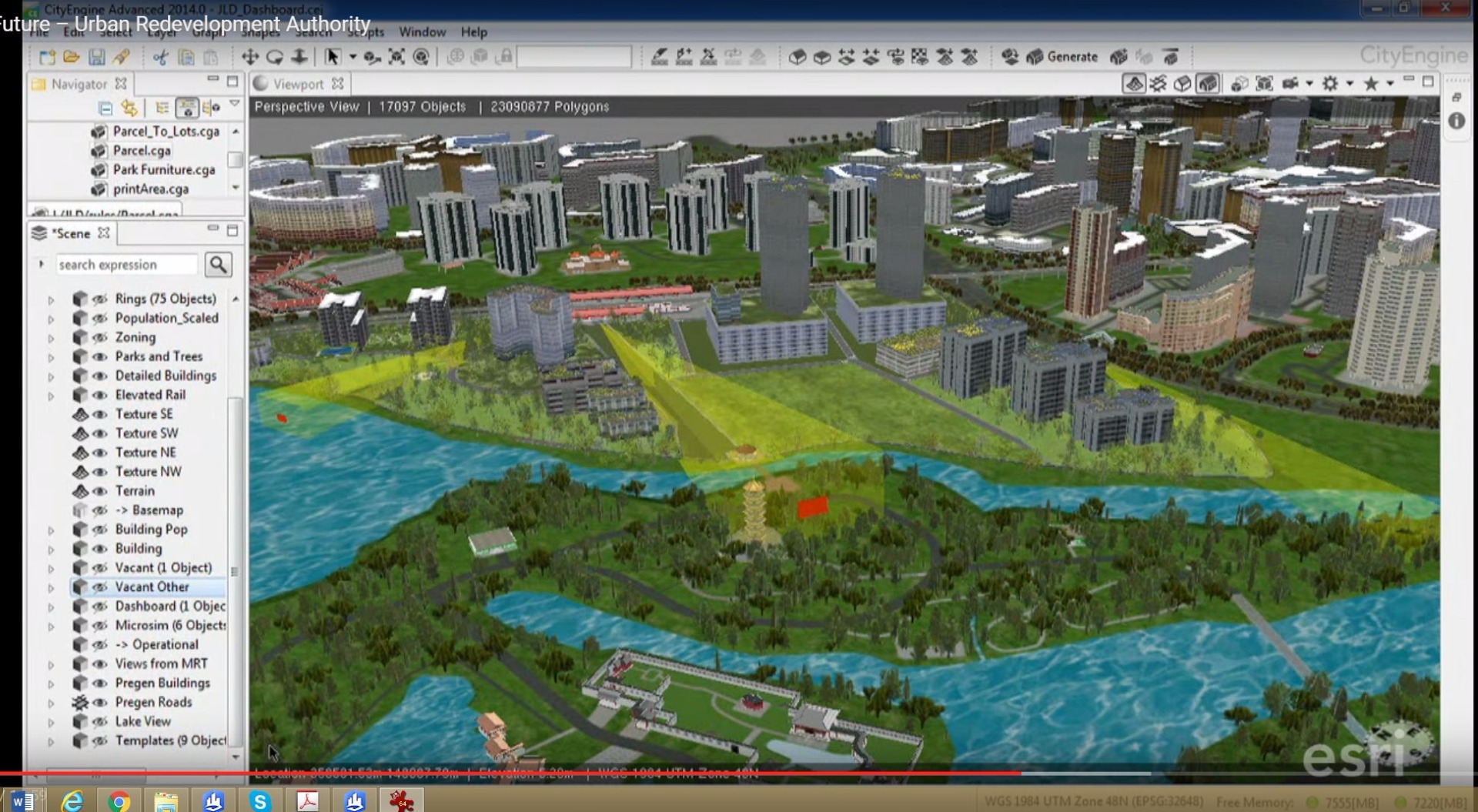The width and height of the screenshot is (1478, 812).
Task: Click the shape cube icon before Generate
Action: click(1010, 57)
